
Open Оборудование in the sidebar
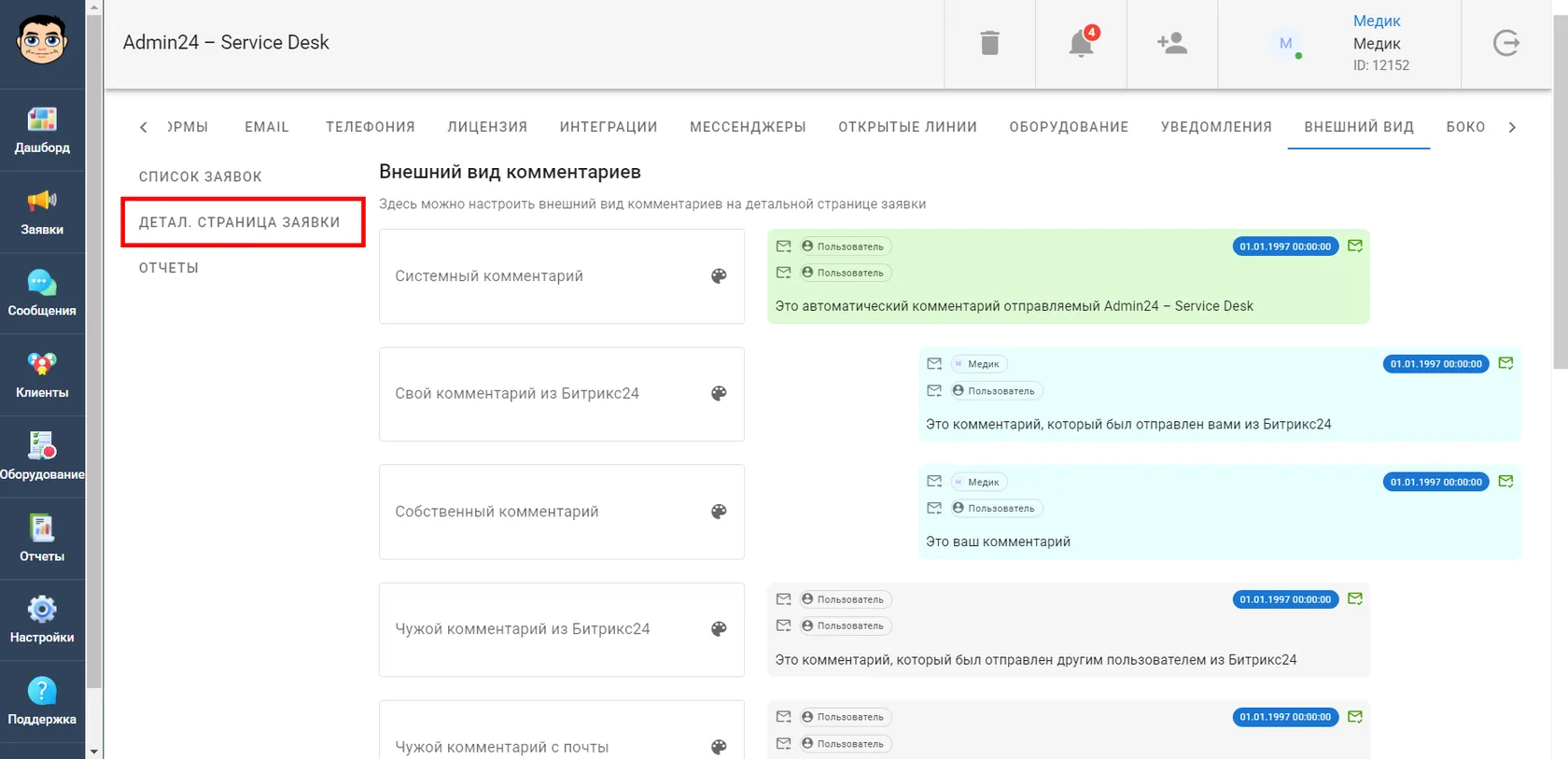coord(42,457)
